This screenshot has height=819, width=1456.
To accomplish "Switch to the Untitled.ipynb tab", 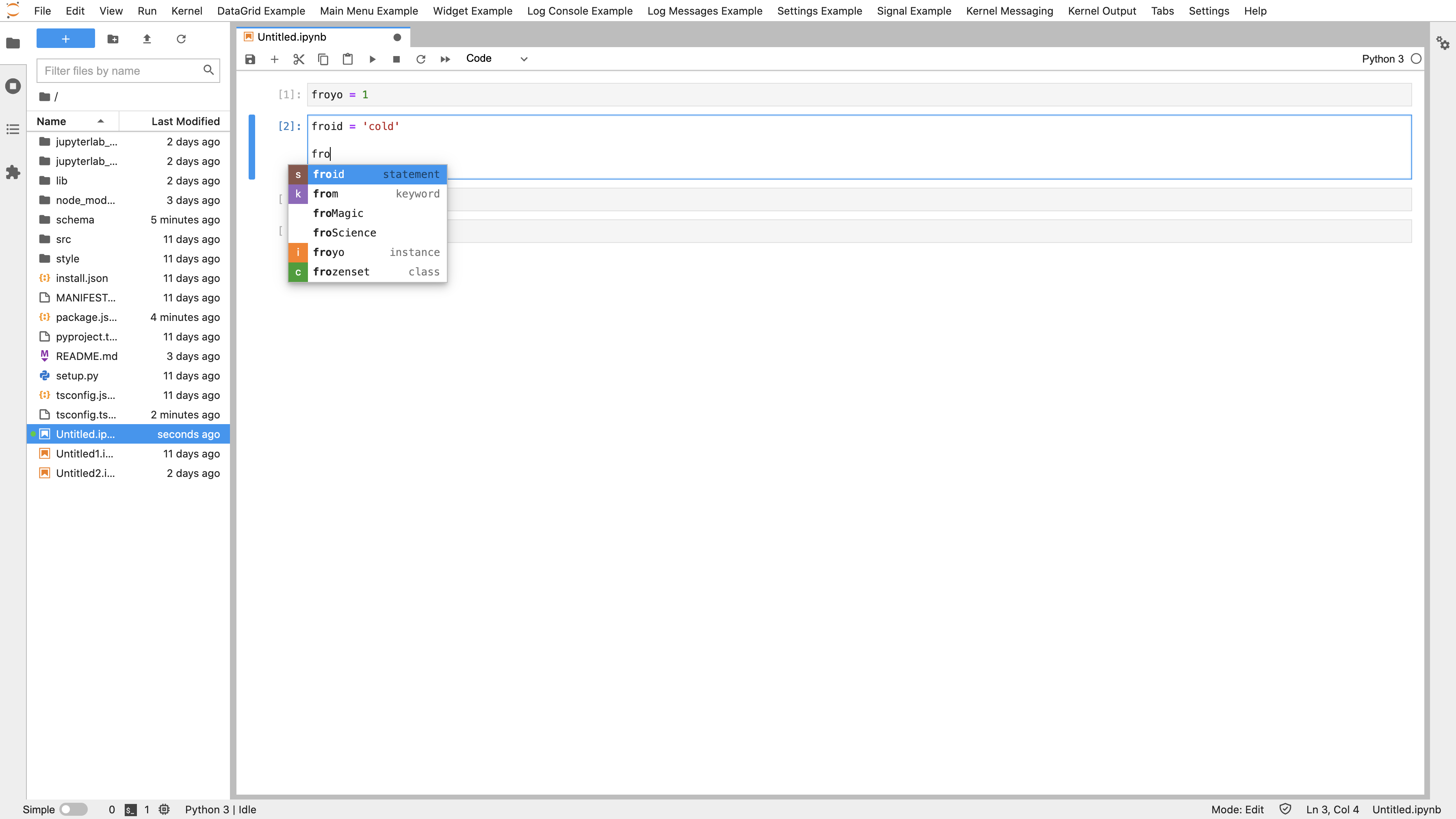I will [x=292, y=37].
